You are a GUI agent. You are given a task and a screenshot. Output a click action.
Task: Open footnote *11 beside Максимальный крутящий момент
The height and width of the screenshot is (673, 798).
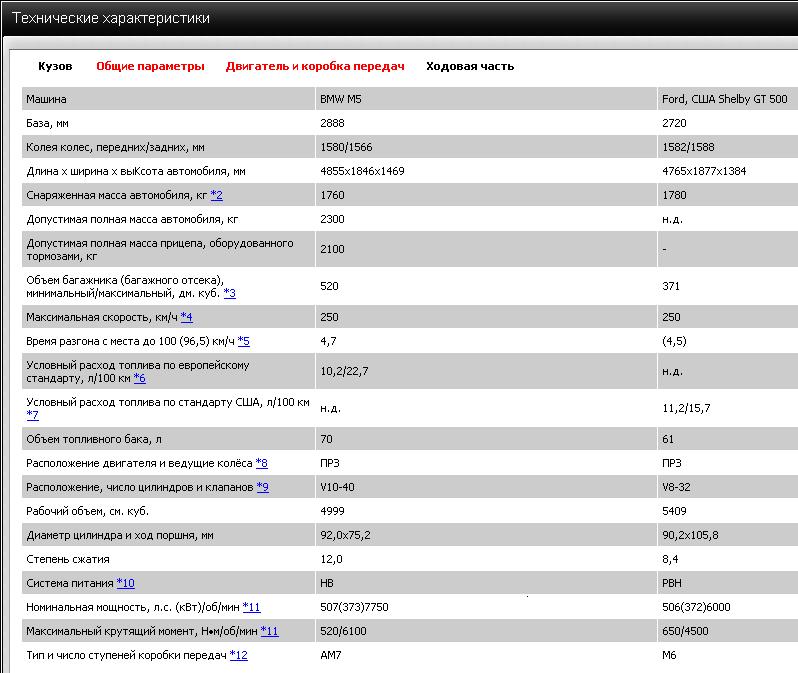coord(269,631)
